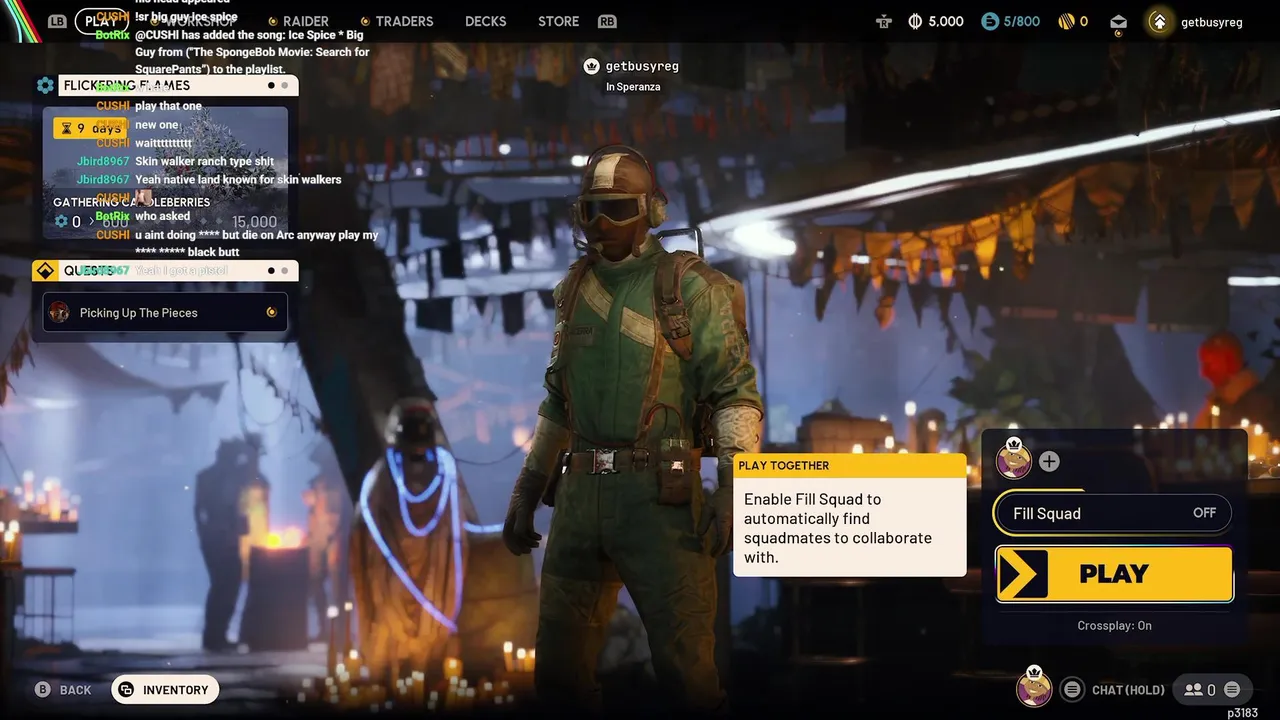Click the yellow marker on the Picking Up The Pieces quest

click(x=271, y=312)
